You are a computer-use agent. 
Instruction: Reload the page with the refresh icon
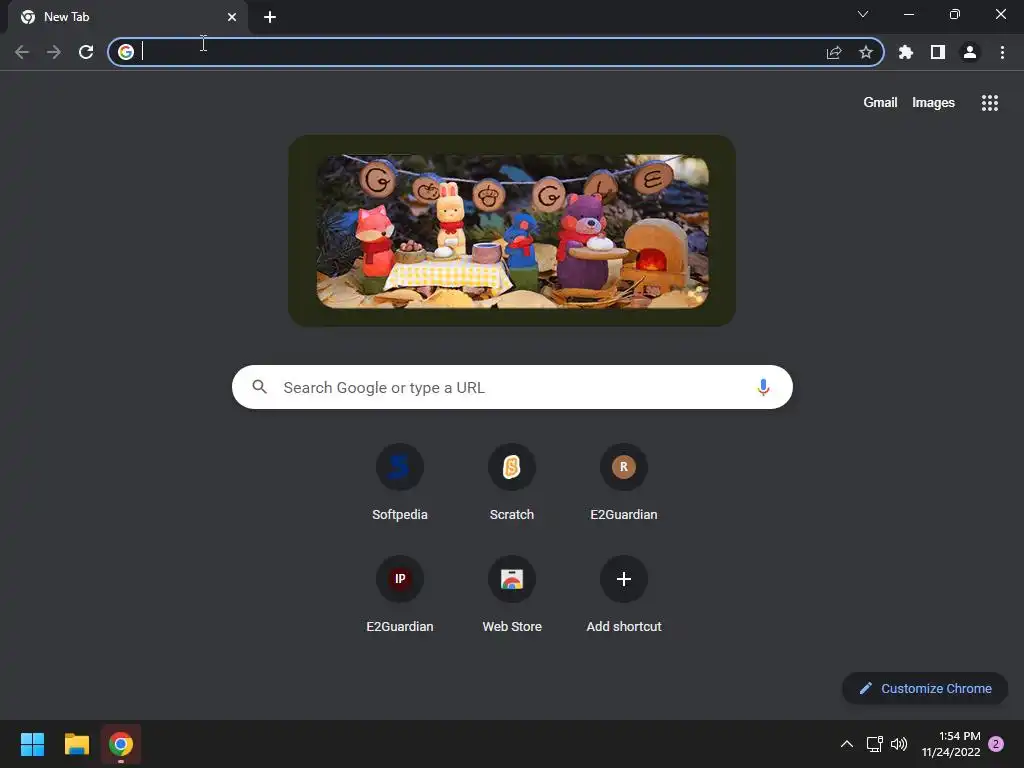coord(86,52)
